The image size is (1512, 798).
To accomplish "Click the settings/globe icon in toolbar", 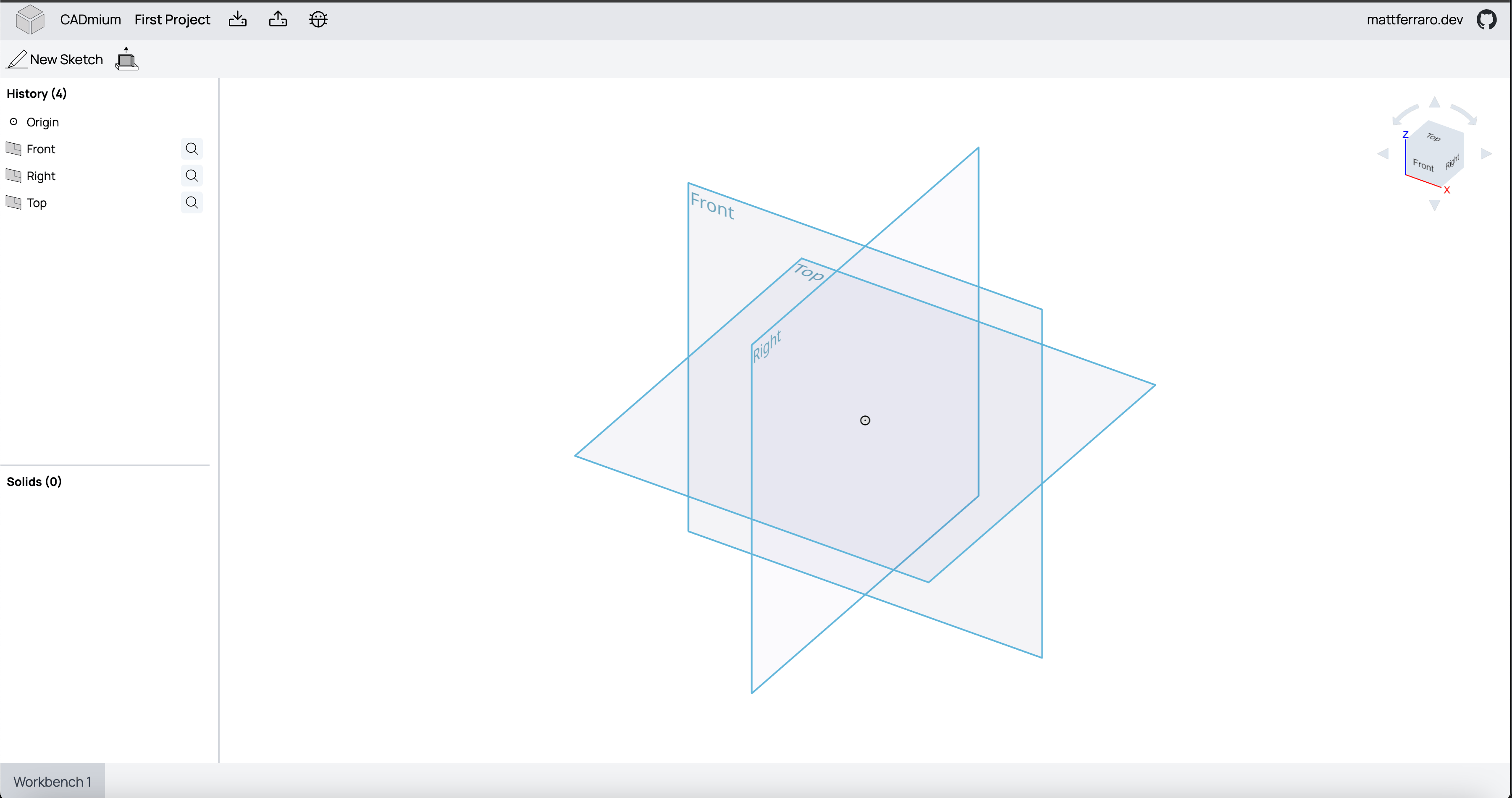I will point(318,19).
